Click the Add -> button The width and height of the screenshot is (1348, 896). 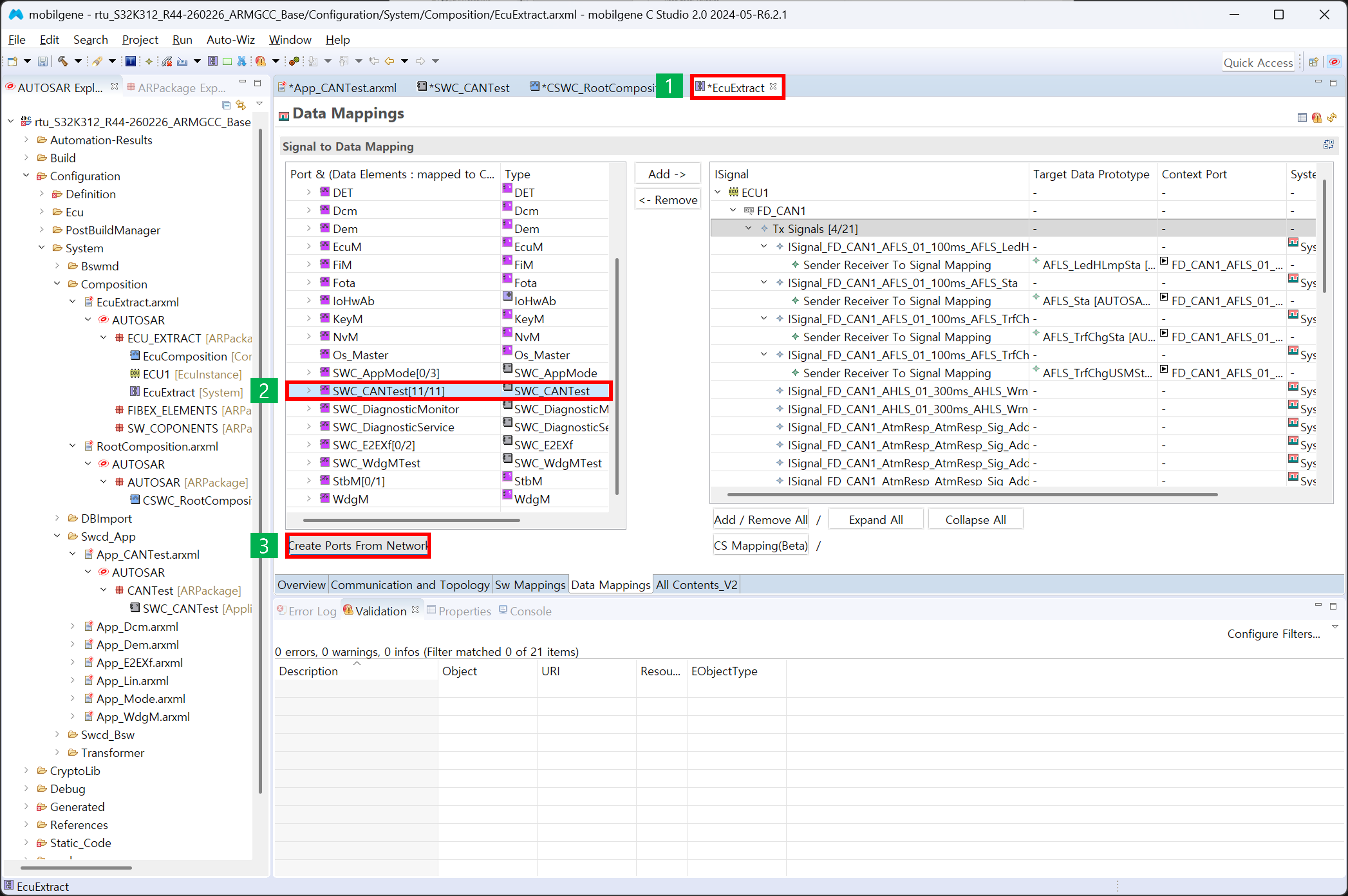click(667, 174)
